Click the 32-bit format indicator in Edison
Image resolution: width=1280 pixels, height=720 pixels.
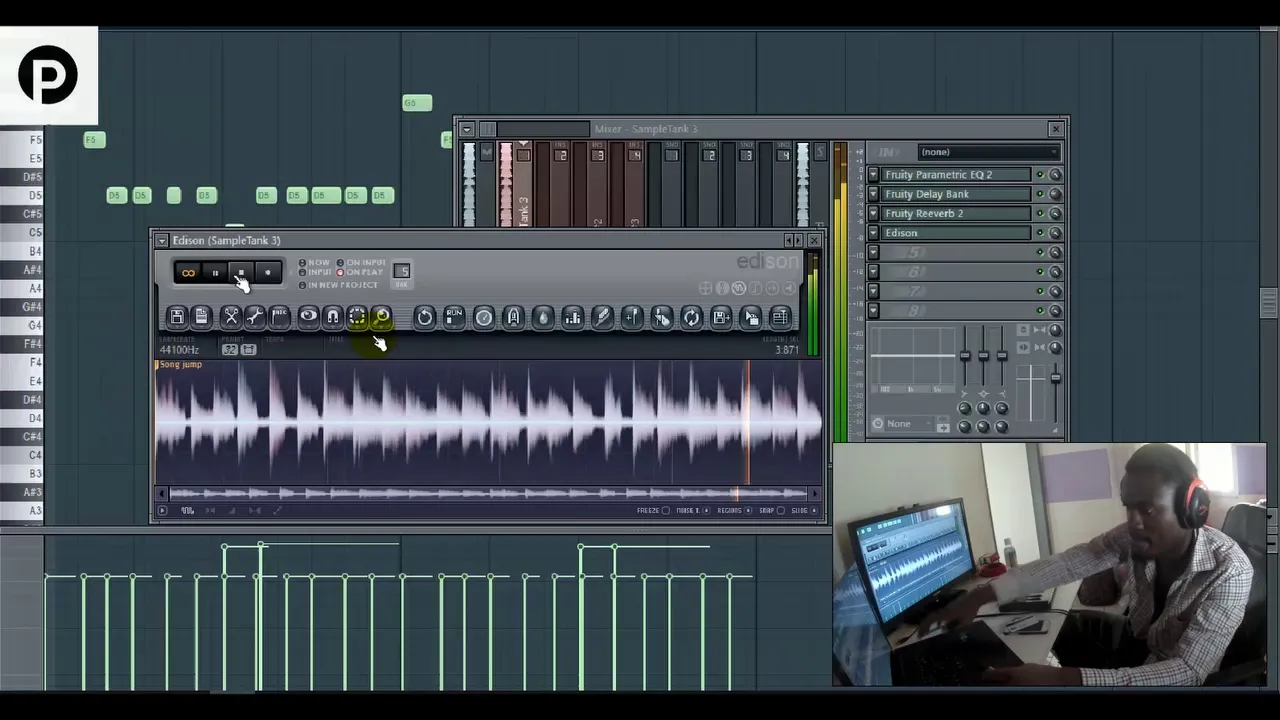230,350
